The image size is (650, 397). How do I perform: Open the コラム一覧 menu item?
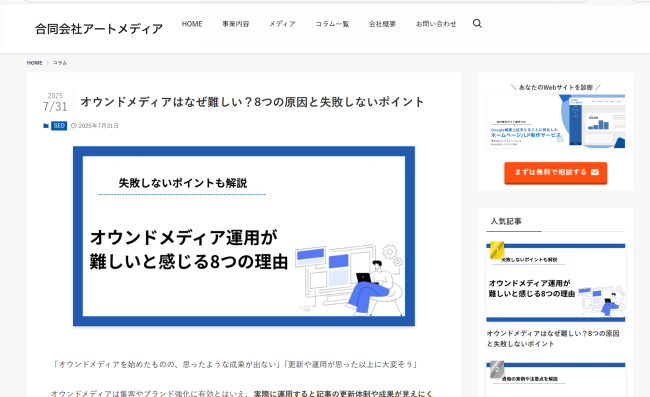coord(332,24)
